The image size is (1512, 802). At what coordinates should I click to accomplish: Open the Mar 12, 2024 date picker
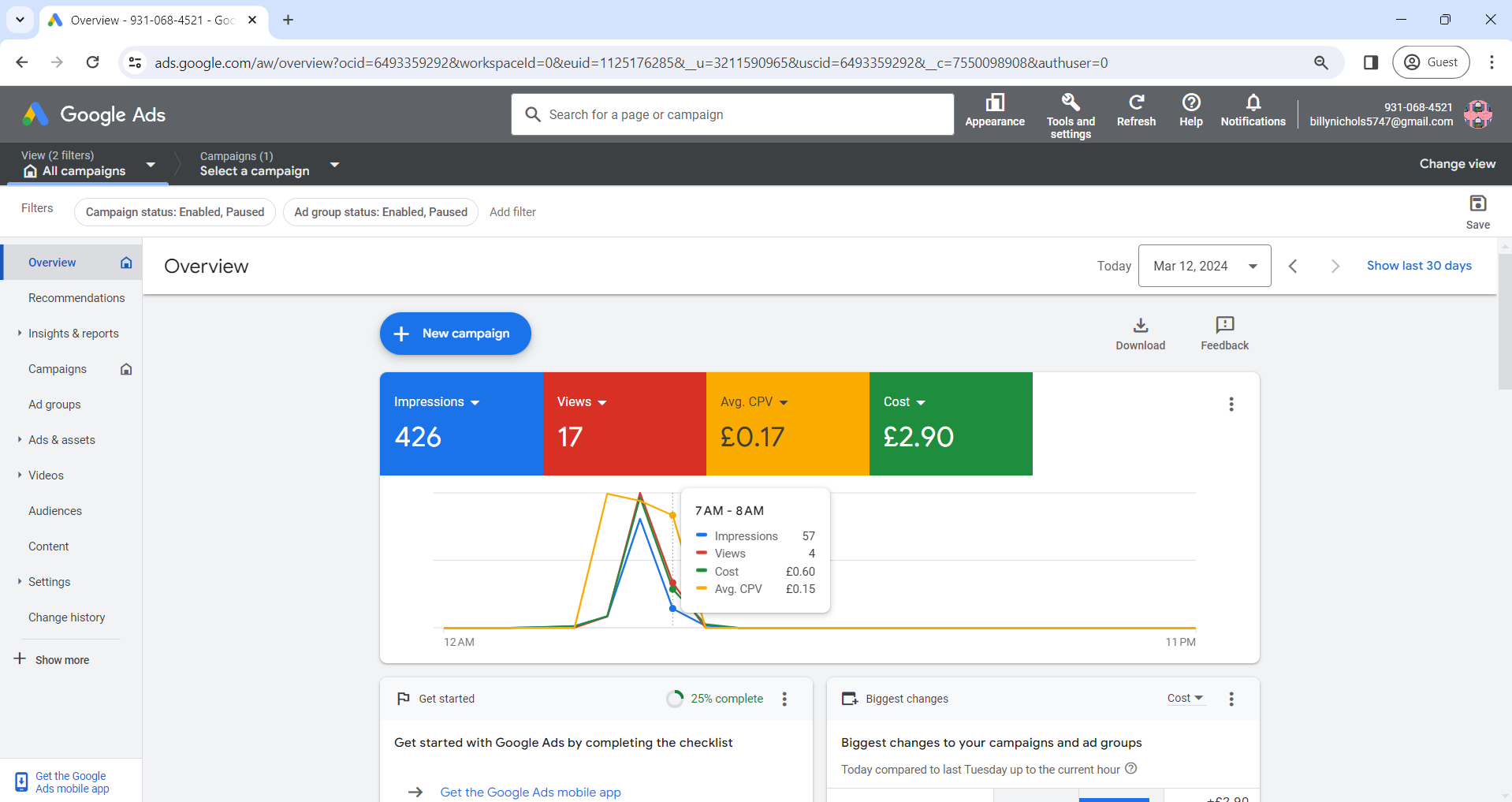point(1205,266)
